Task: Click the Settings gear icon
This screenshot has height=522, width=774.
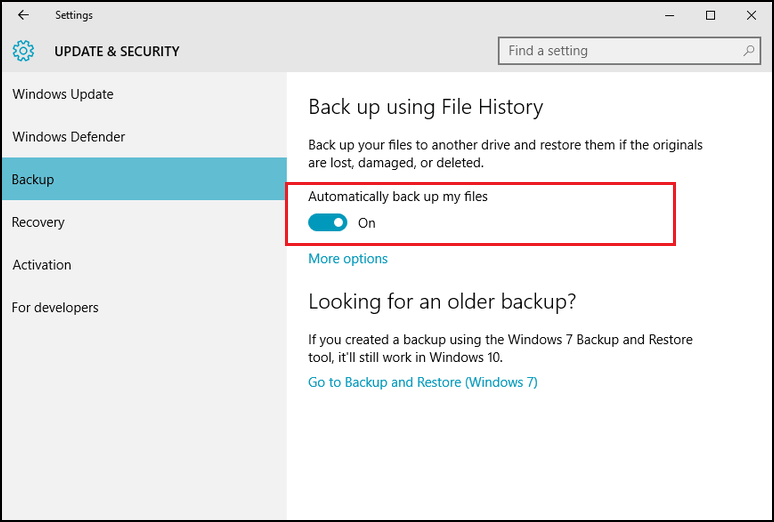Action: click(24, 51)
